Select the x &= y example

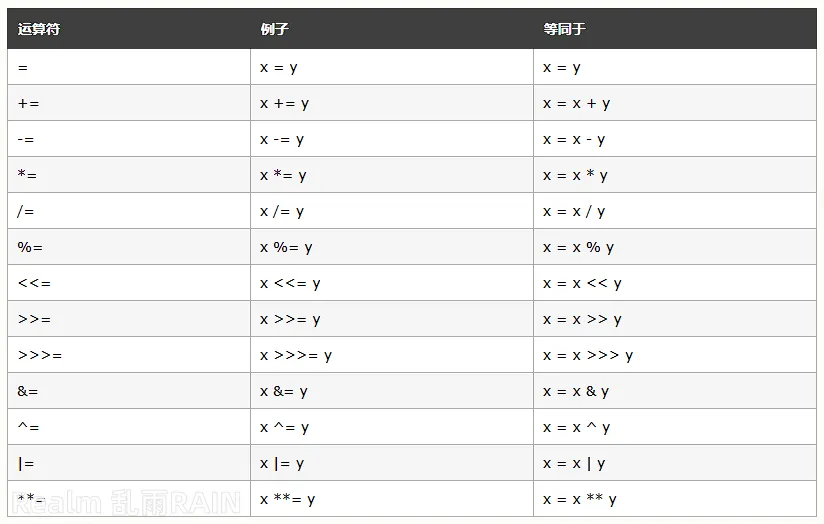tap(284, 391)
